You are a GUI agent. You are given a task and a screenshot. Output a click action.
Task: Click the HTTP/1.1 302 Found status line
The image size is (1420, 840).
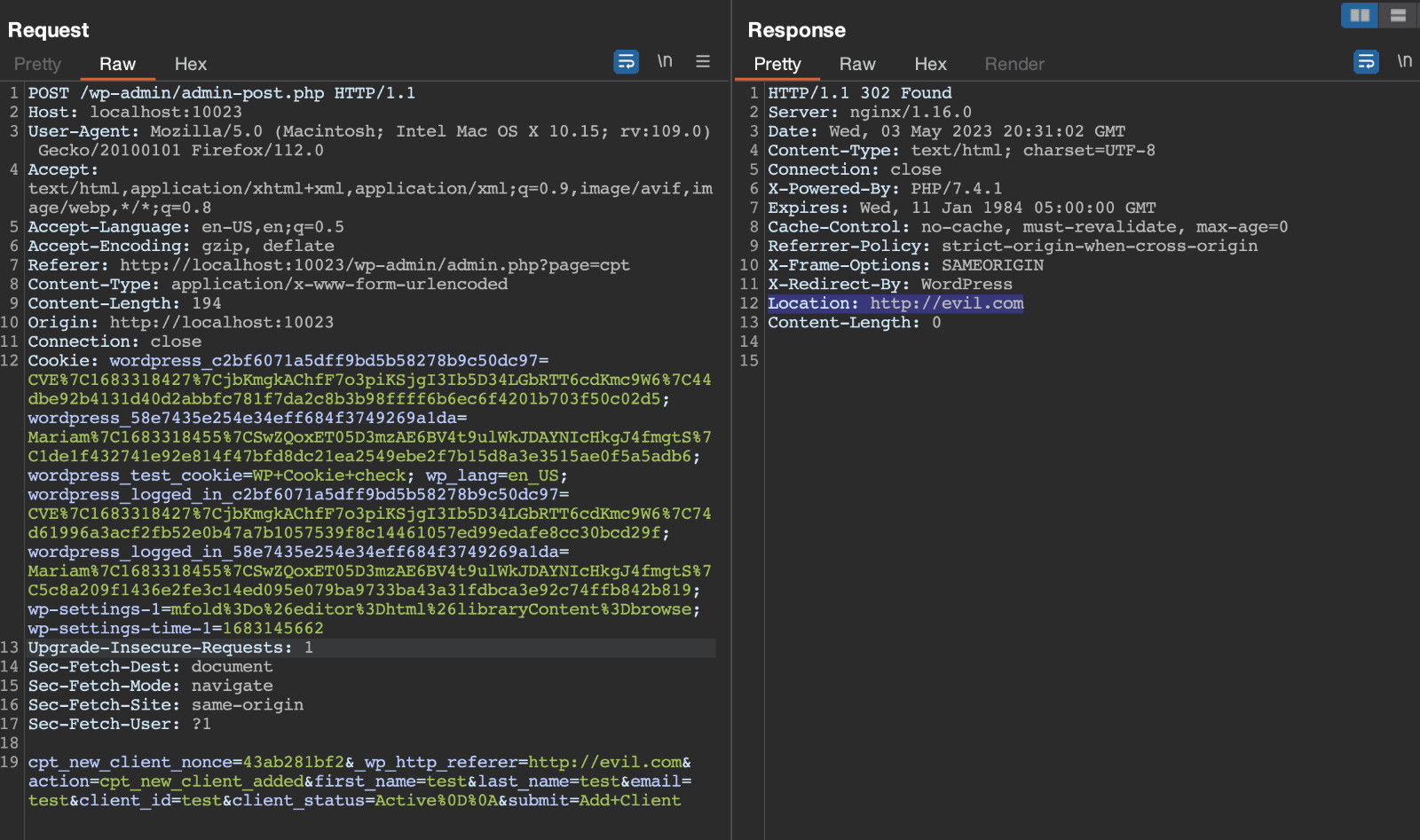(860, 93)
